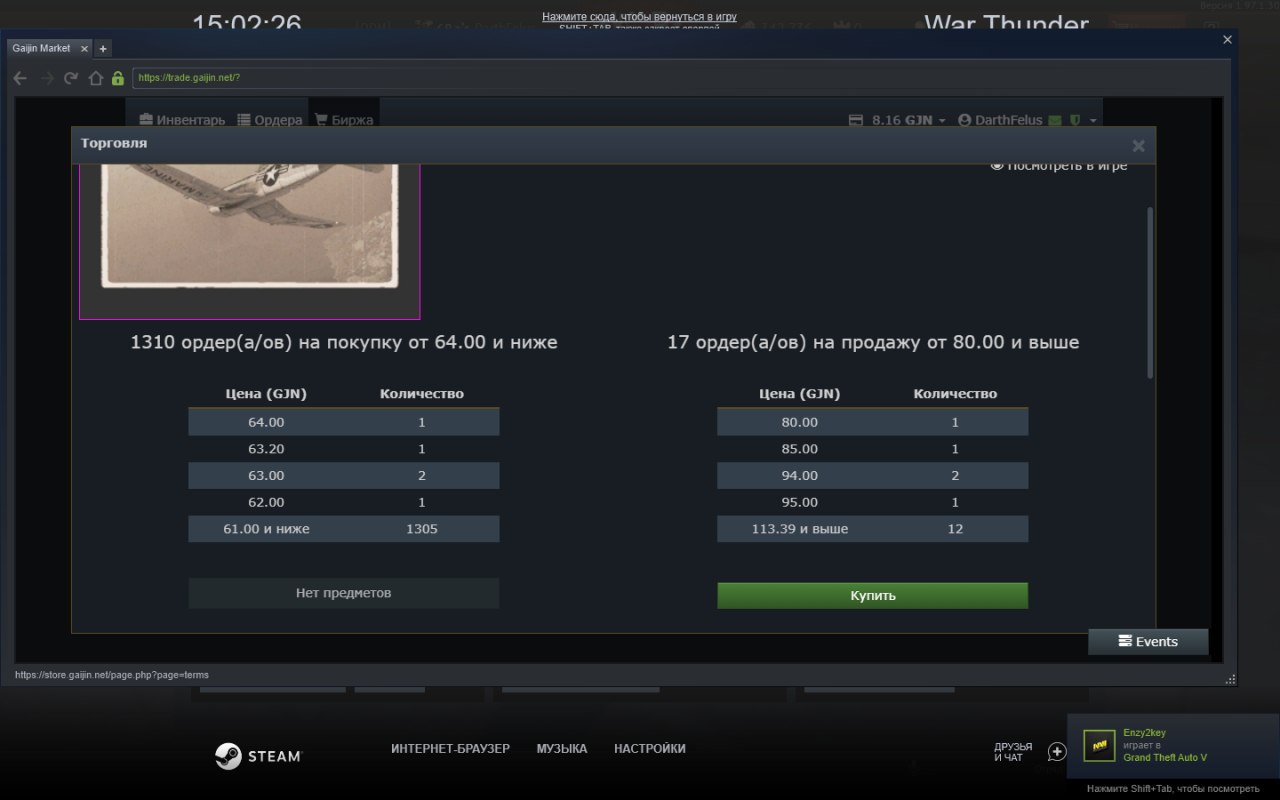Open МУЗЫКА in Steam overlay
The width and height of the screenshot is (1280, 800).
562,749
